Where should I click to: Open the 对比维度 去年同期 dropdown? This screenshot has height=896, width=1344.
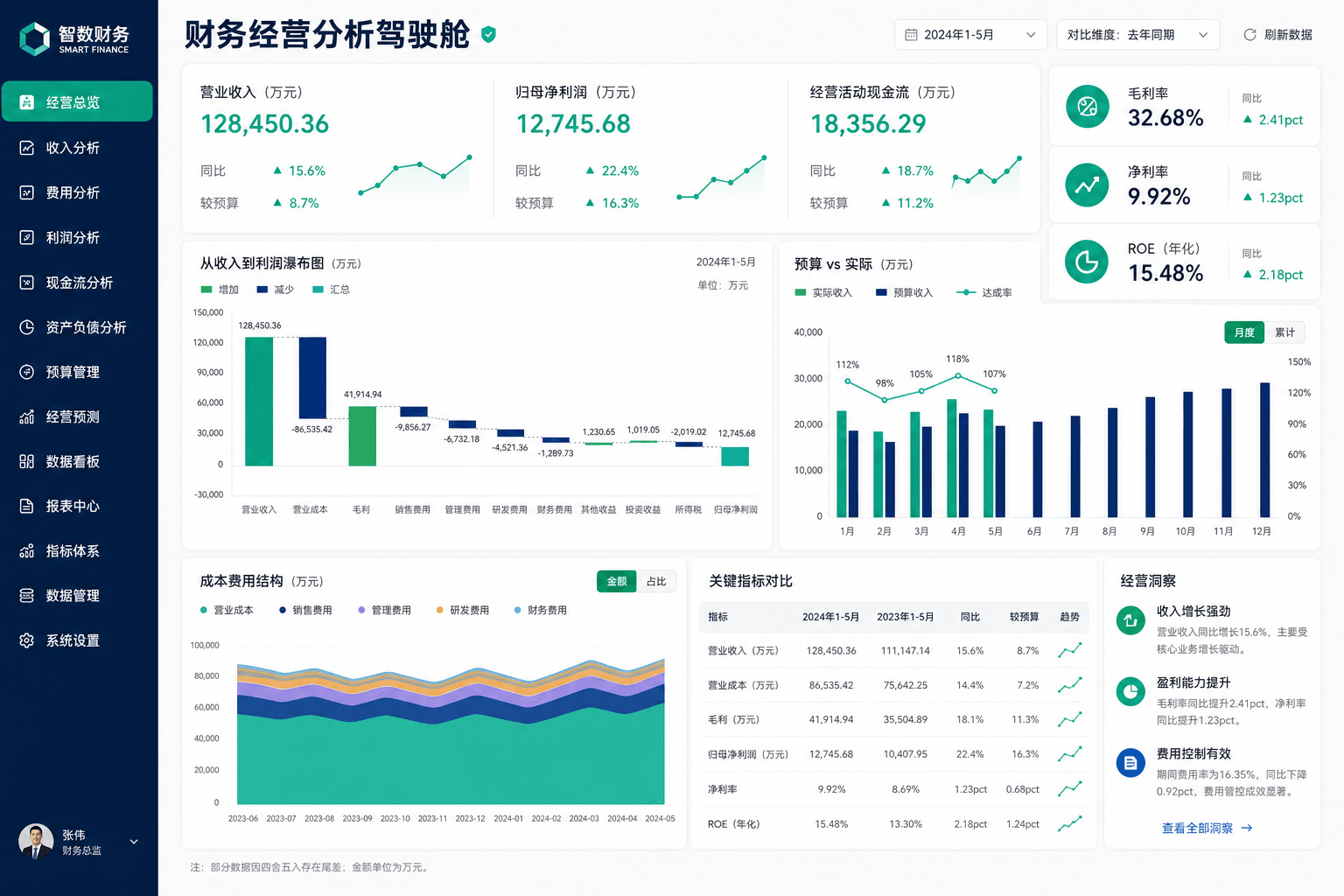click(x=1137, y=35)
